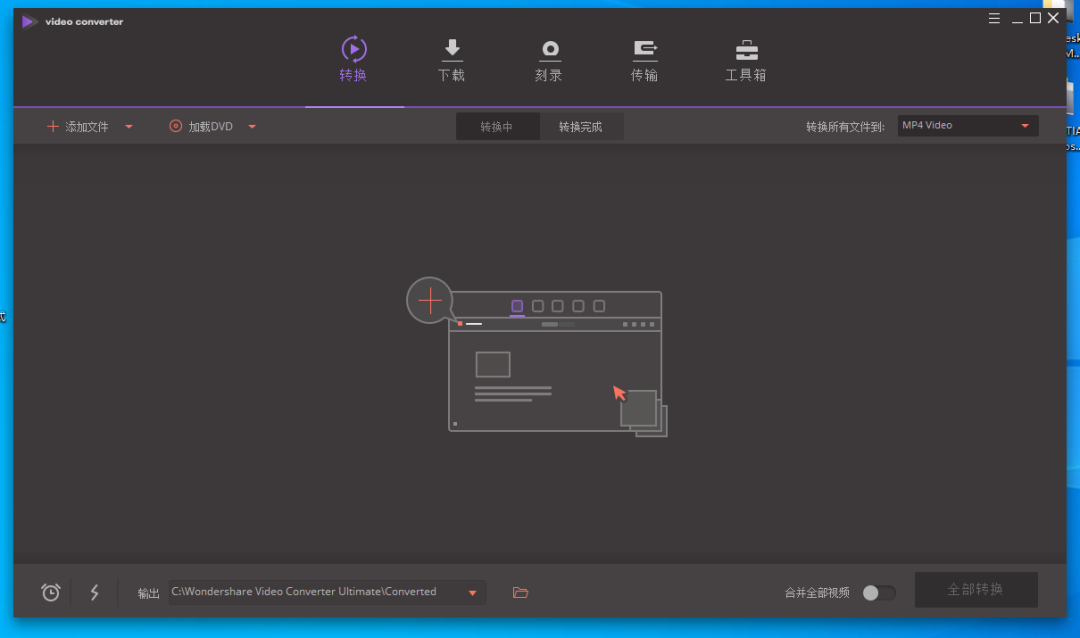Screen dimensions: 1080x638
Task: Switch to the 转换完成 tab
Action: tap(581, 127)
